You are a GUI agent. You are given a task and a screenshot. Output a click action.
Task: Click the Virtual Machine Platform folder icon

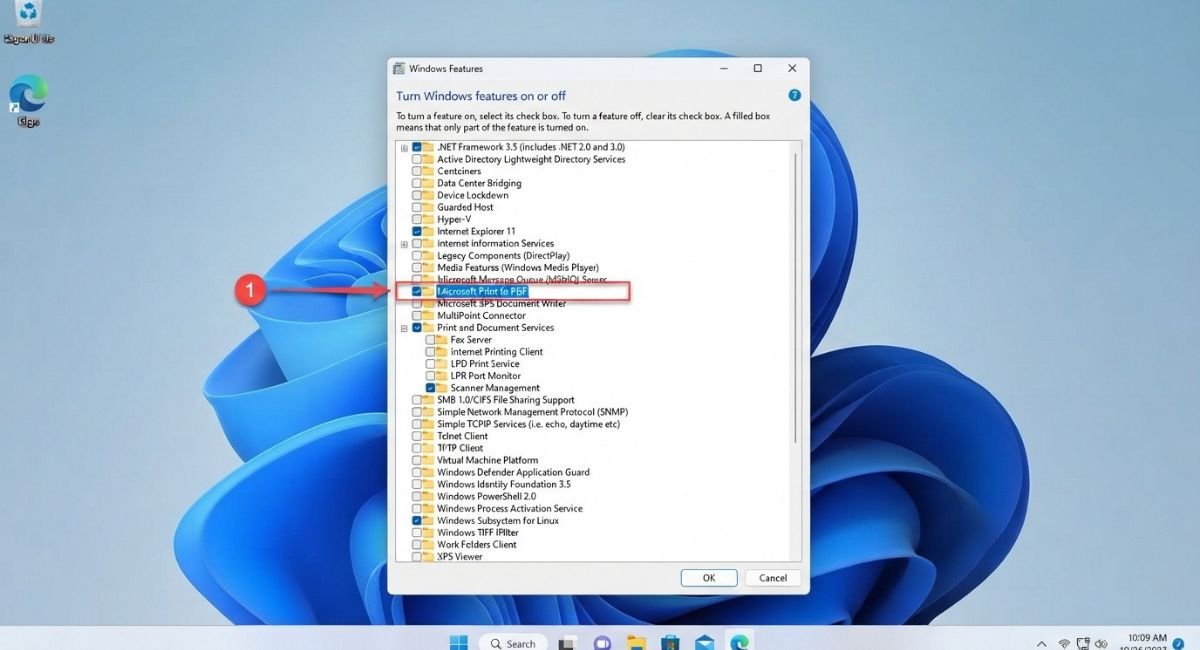coord(428,460)
